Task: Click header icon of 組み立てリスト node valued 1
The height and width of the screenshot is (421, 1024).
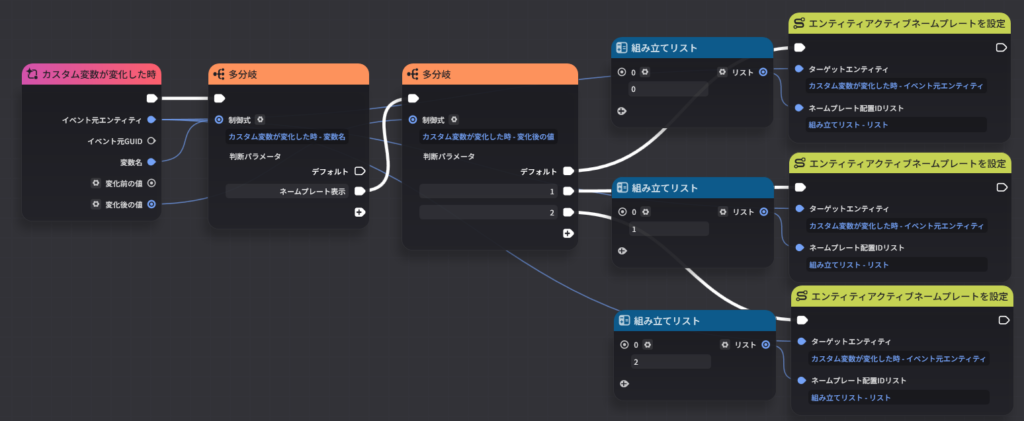Action: point(623,188)
